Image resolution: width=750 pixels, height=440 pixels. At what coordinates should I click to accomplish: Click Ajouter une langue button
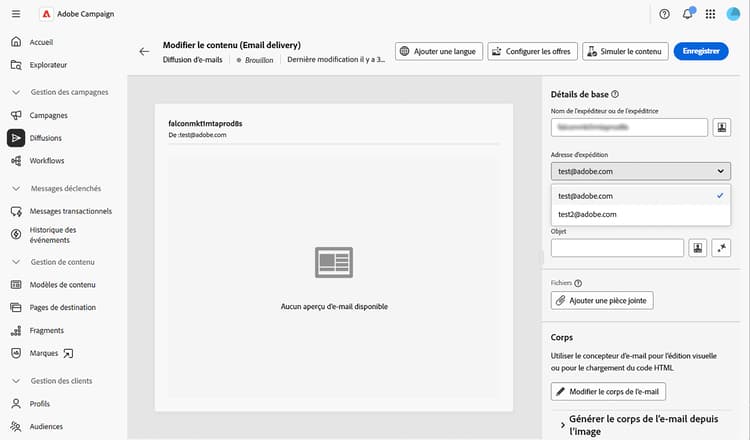[439, 51]
